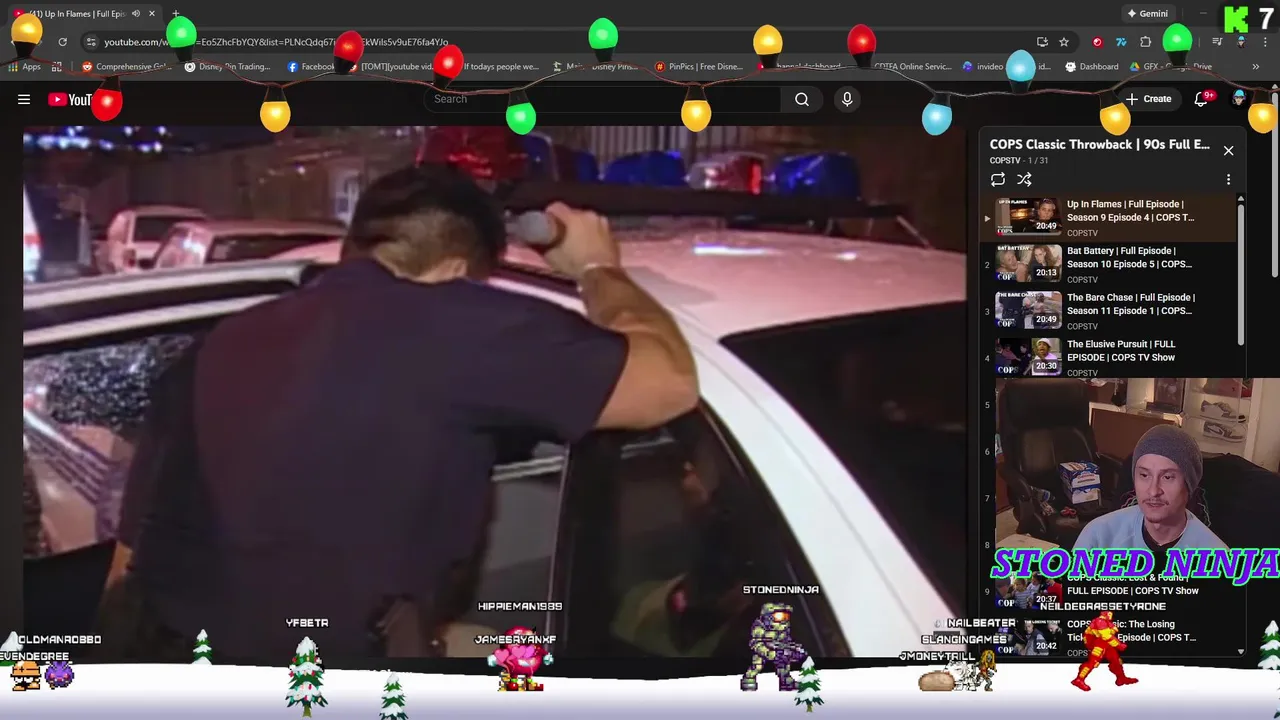The height and width of the screenshot is (720, 1280).
Task: Open the PinPics Free Disney bookmark
Action: (x=697, y=67)
